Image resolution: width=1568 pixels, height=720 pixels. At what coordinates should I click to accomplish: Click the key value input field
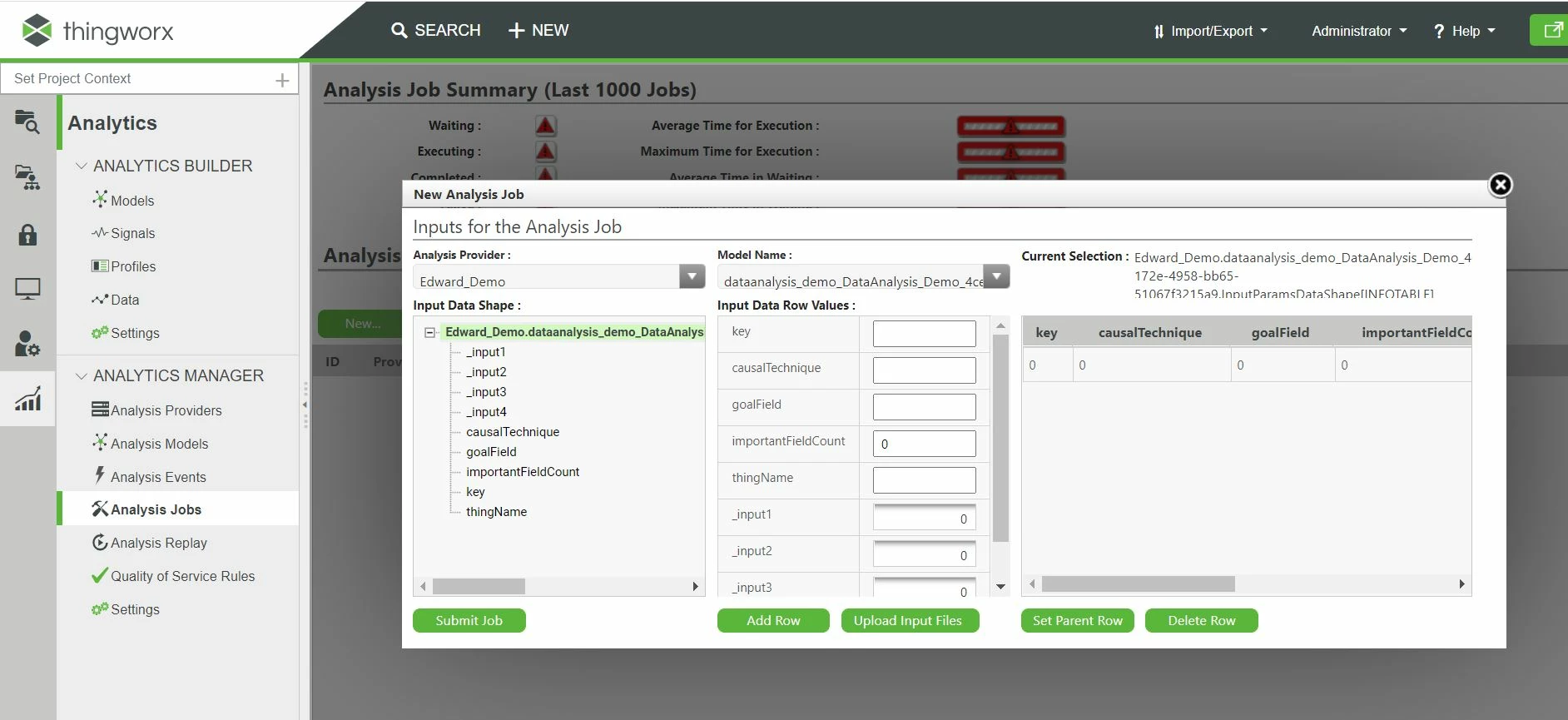[925, 334]
